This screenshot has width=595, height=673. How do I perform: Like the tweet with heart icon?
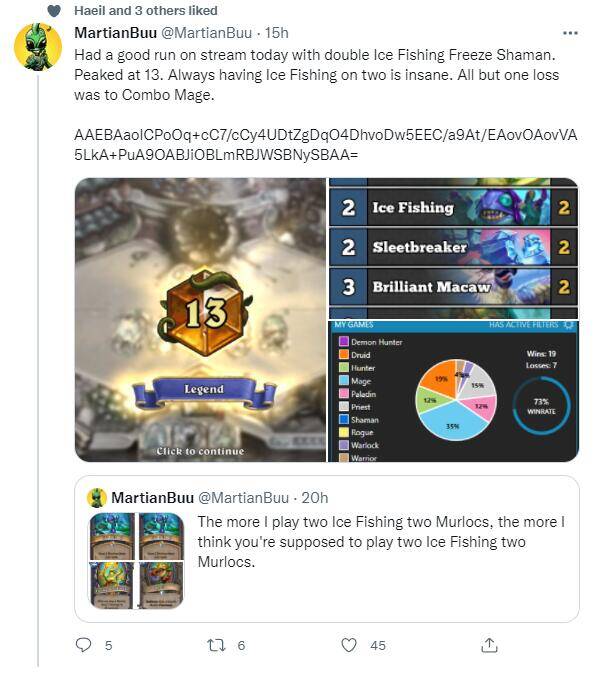(349, 645)
